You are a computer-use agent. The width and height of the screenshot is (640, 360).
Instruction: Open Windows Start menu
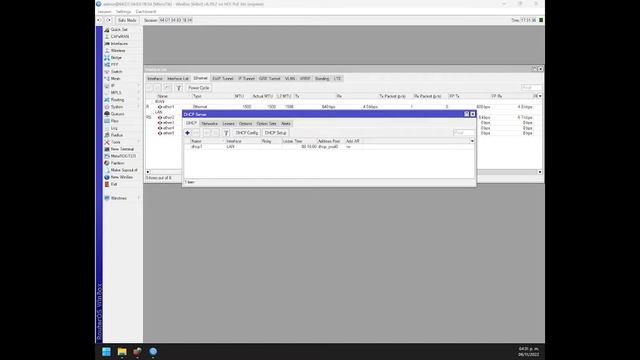106,352
